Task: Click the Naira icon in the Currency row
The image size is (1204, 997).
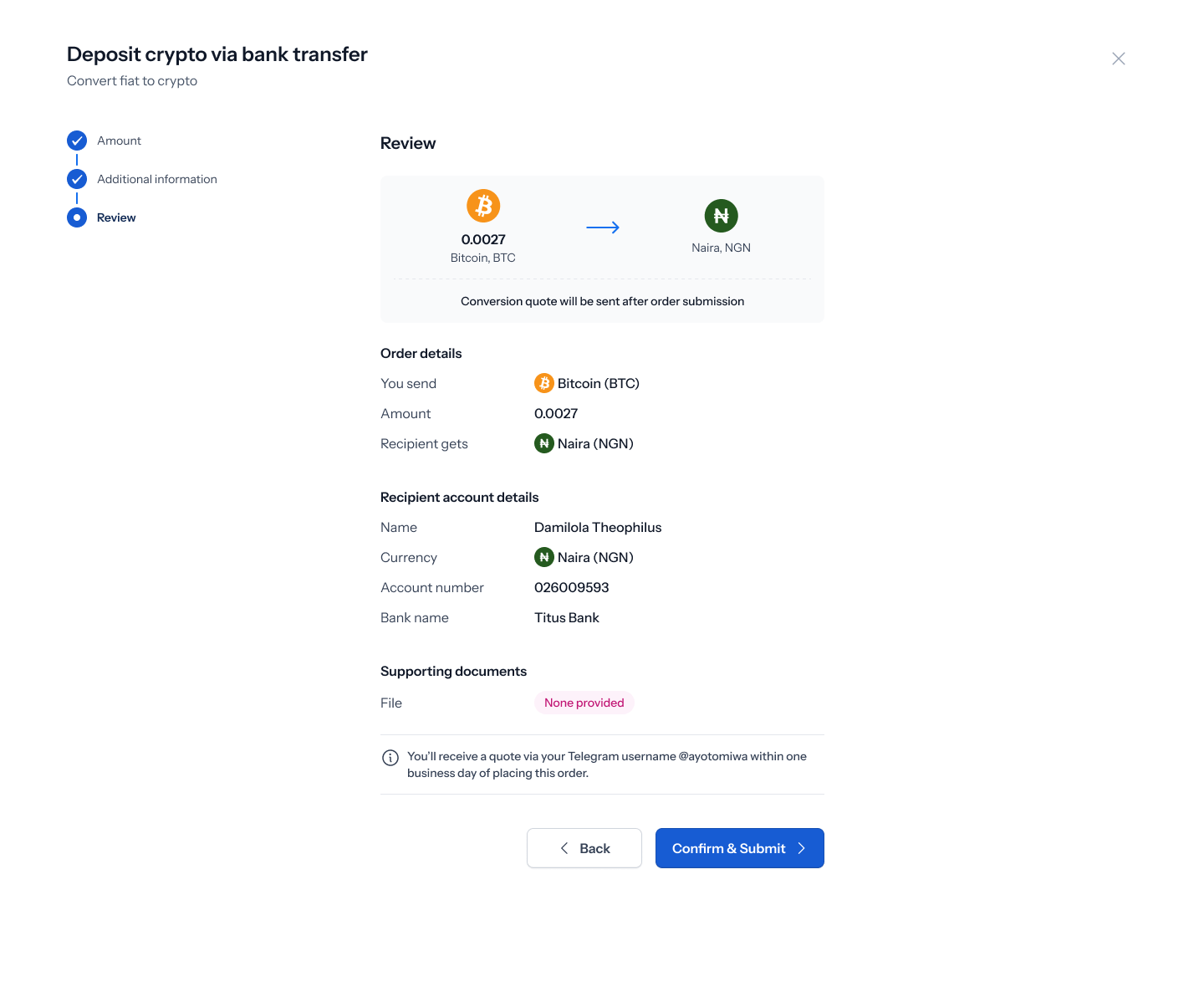Action: (544, 557)
